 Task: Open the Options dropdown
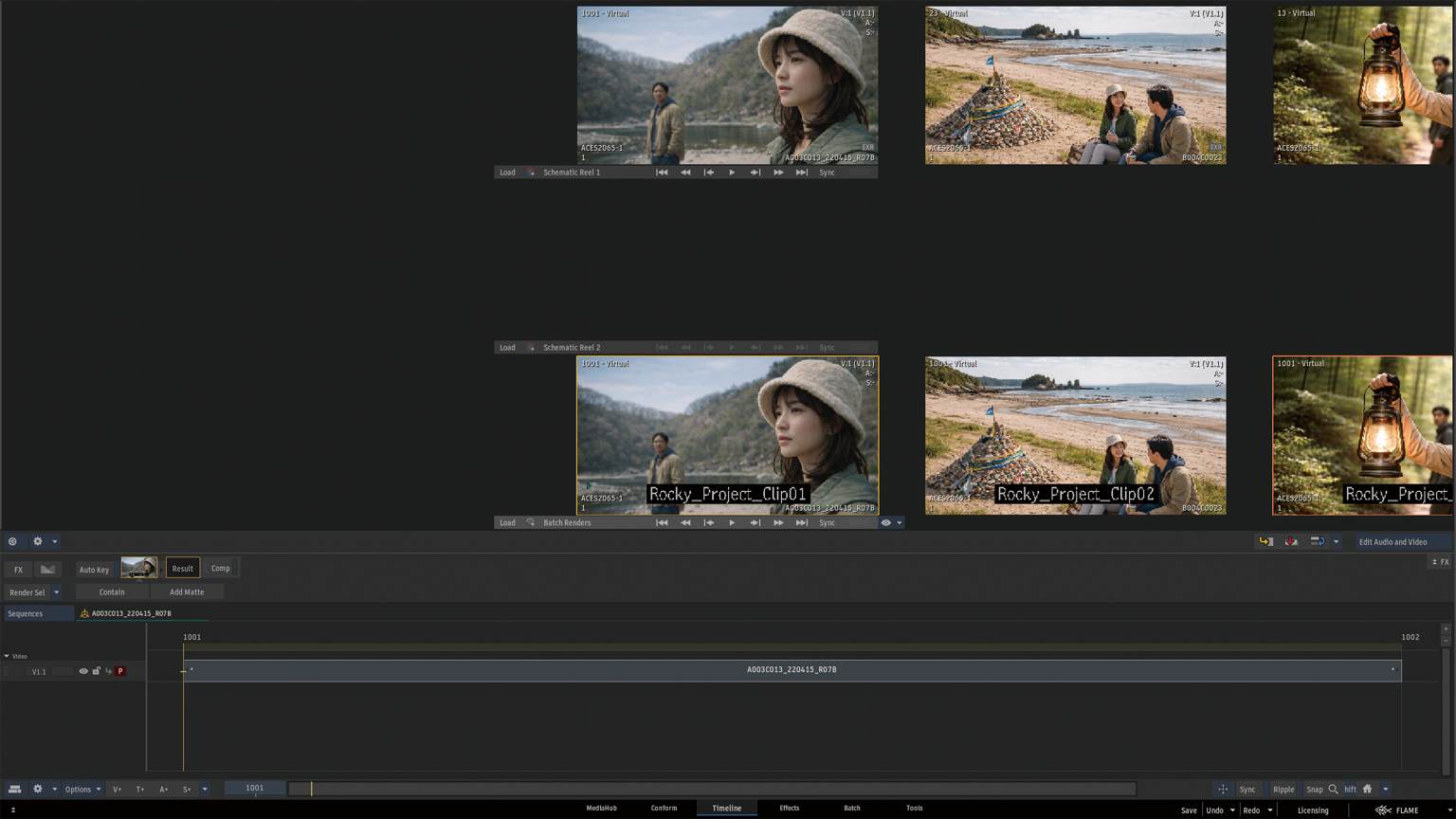tap(82, 789)
